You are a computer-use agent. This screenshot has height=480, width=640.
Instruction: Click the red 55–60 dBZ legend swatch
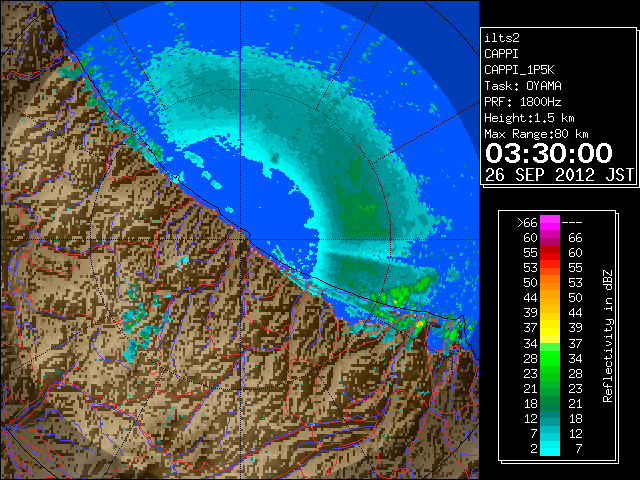[550, 253]
